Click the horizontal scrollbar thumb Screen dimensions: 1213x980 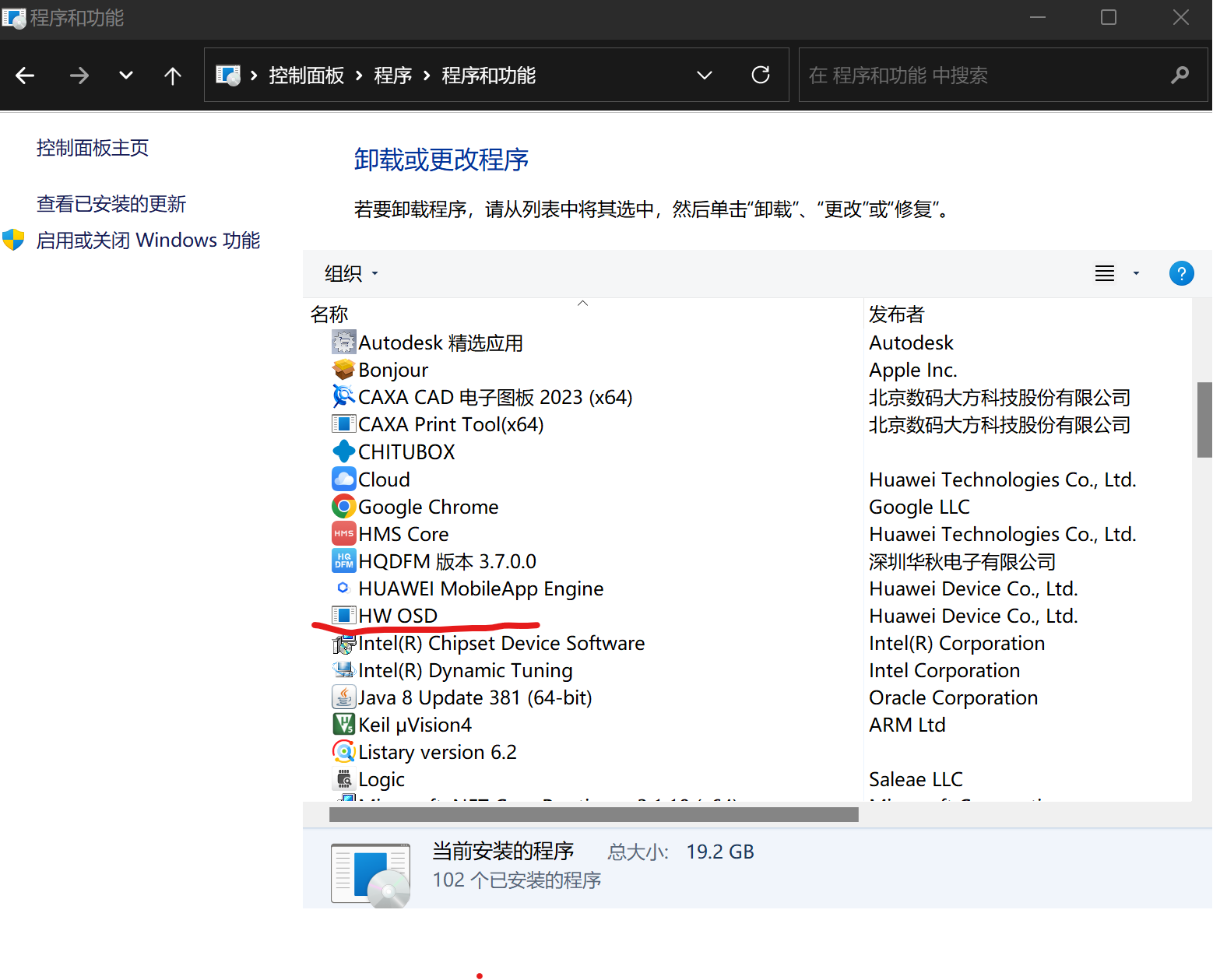[x=593, y=814]
